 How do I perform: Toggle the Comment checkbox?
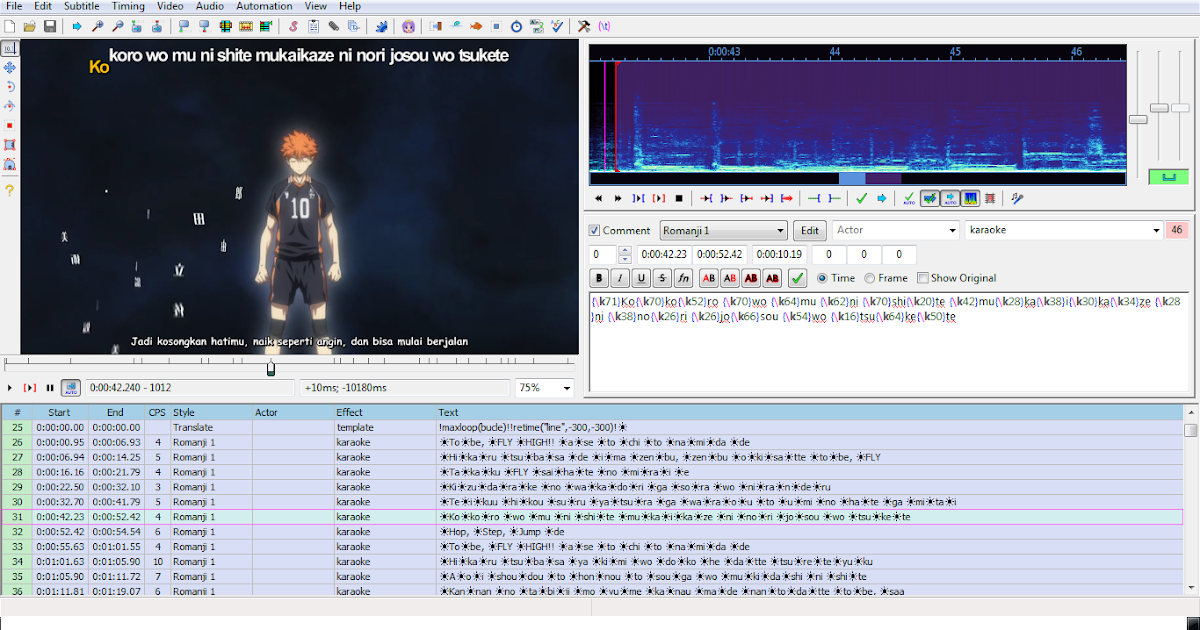595,230
